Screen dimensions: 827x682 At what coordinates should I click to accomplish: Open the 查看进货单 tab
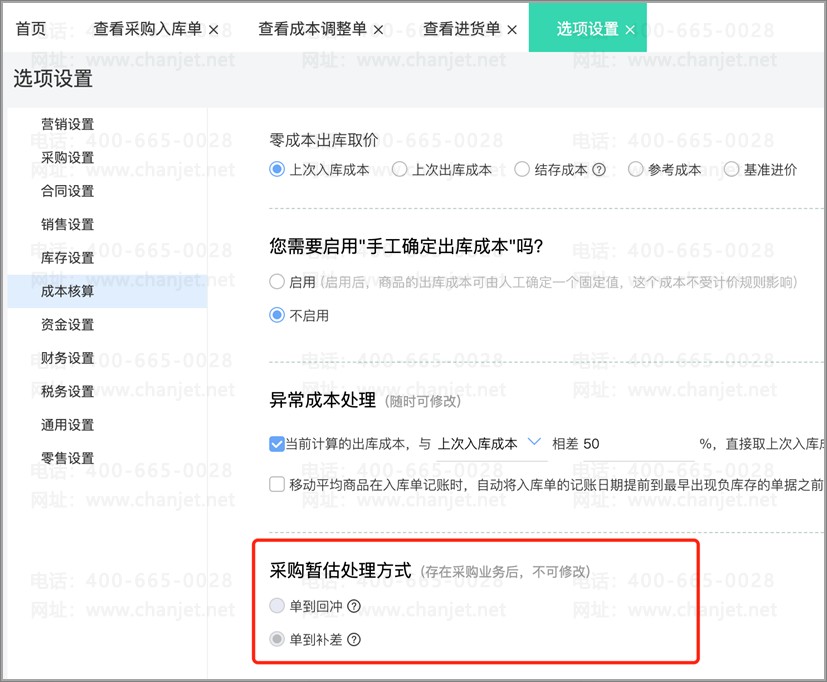coord(461,28)
